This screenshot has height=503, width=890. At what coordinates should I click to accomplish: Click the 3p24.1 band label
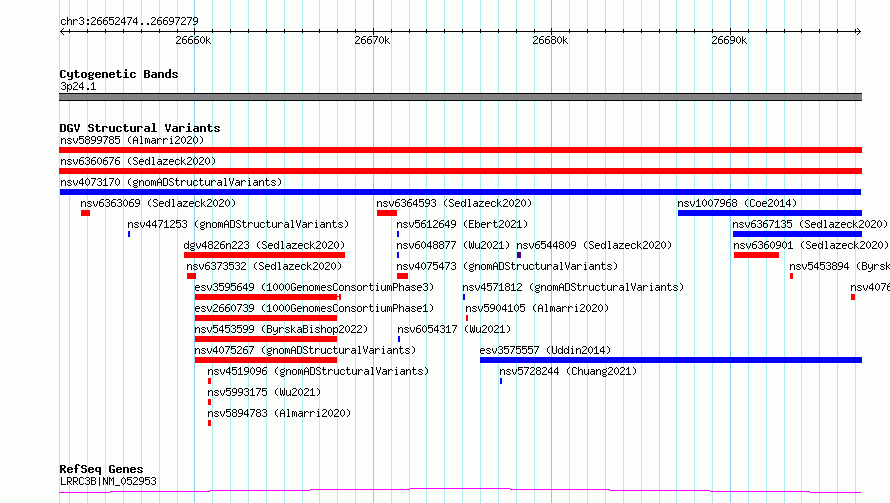click(x=78, y=86)
